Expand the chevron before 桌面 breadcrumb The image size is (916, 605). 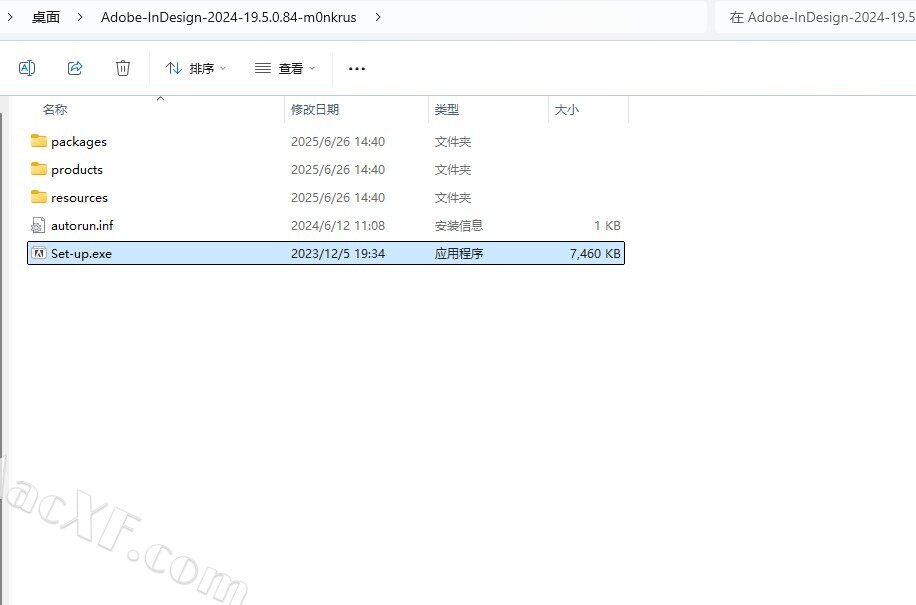coord(10,17)
